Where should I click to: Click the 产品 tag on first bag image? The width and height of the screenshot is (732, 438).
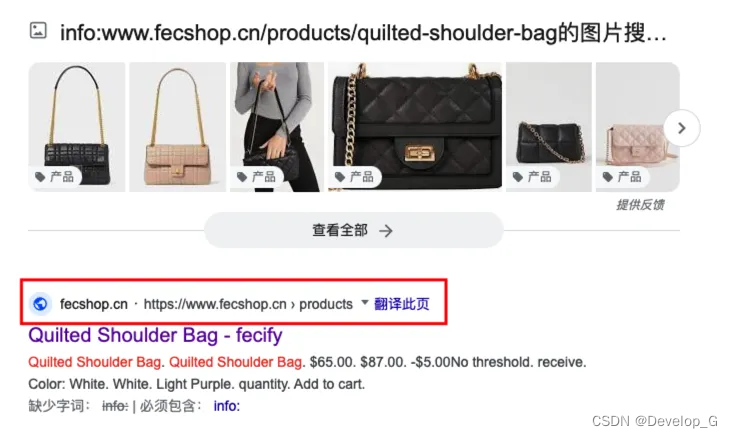click(55, 177)
